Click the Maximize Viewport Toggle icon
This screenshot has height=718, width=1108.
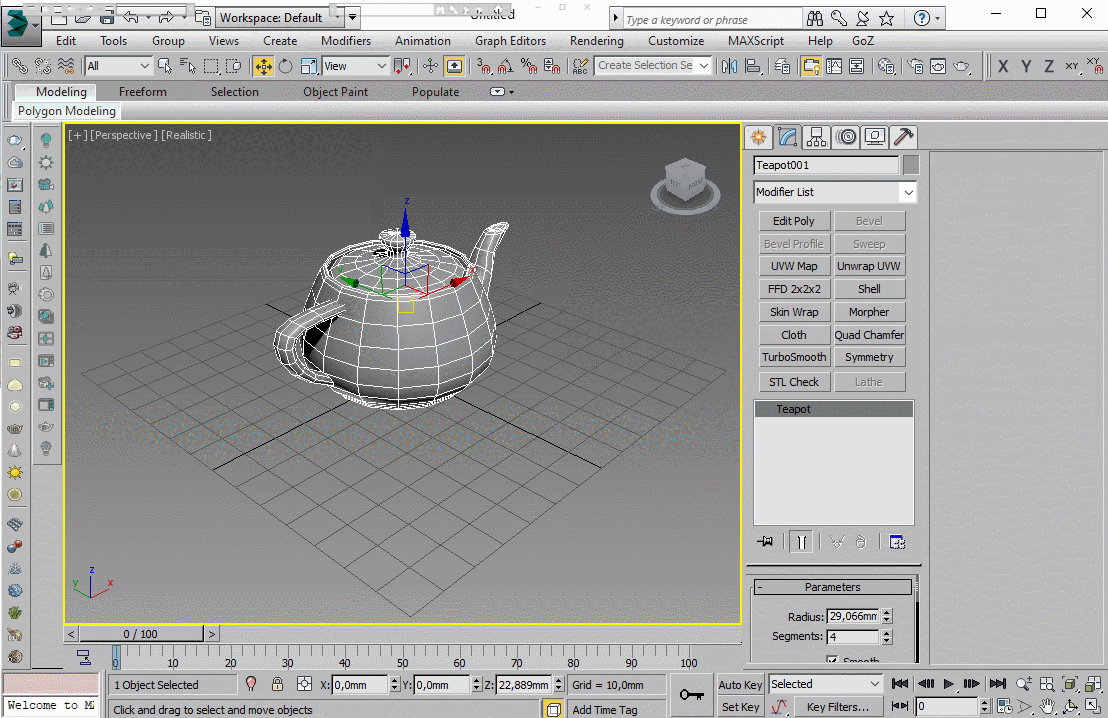click(1093, 706)
